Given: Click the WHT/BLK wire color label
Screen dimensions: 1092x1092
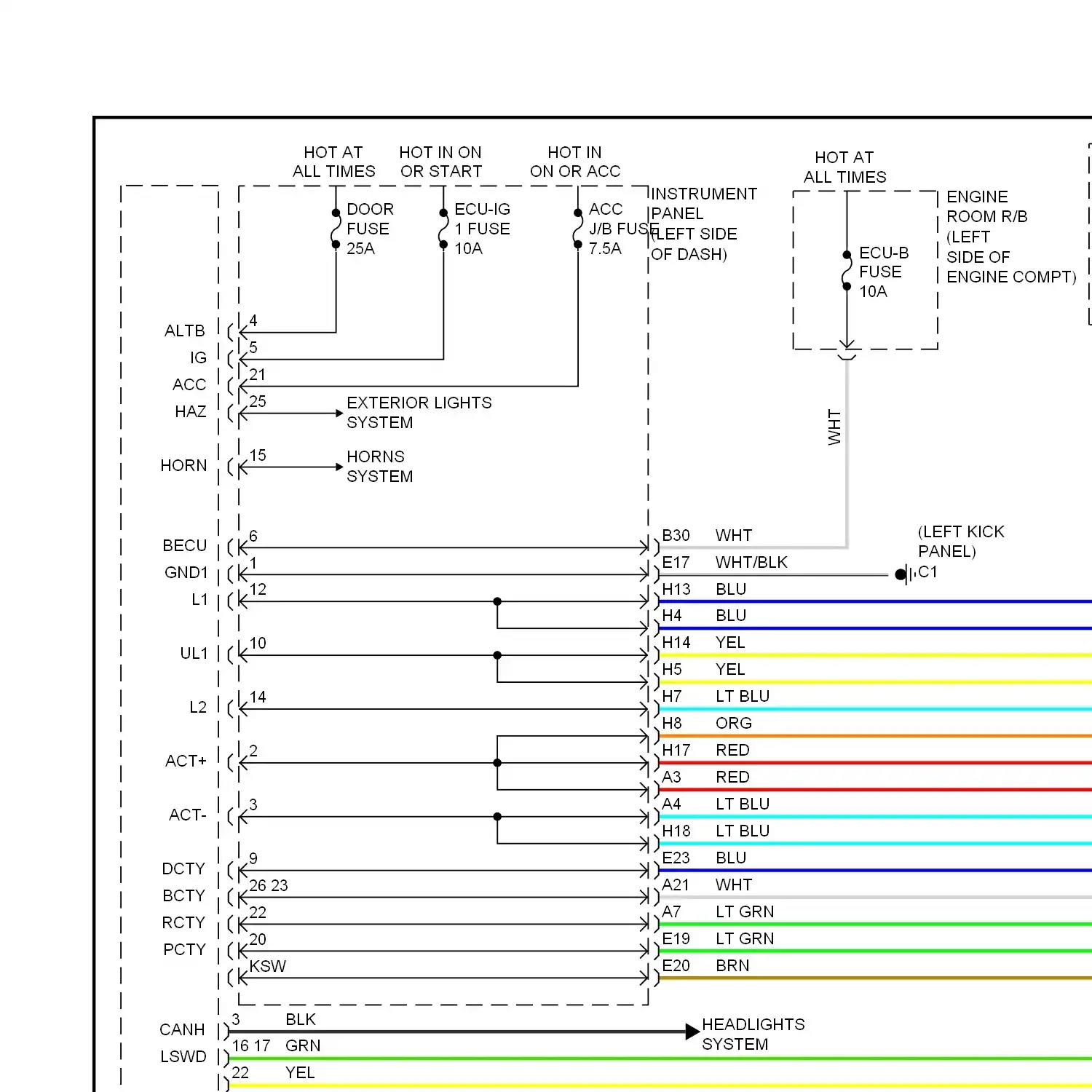Looking at the screenshot, I should pos(751,562).
